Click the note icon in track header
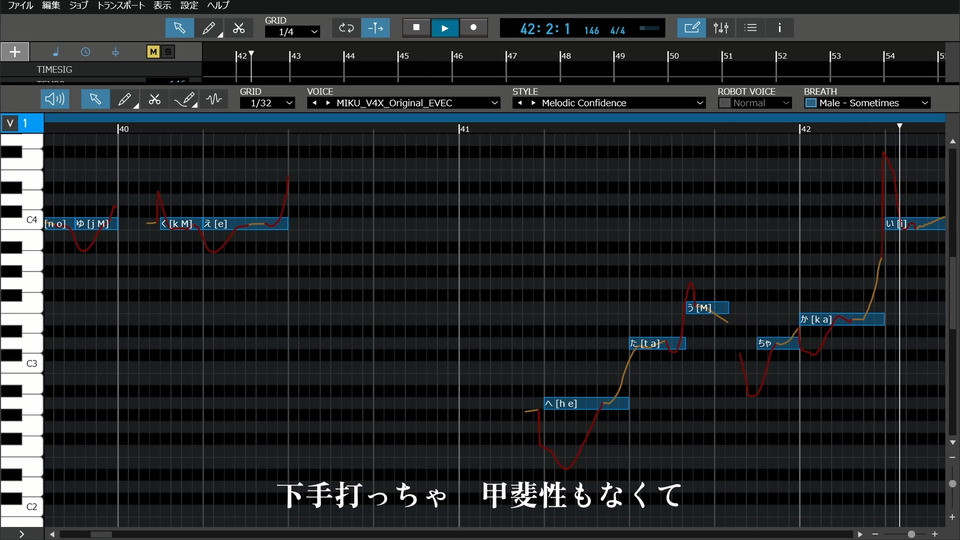The image size is (960, 540). pyautogui.click(x=56, y=52)
